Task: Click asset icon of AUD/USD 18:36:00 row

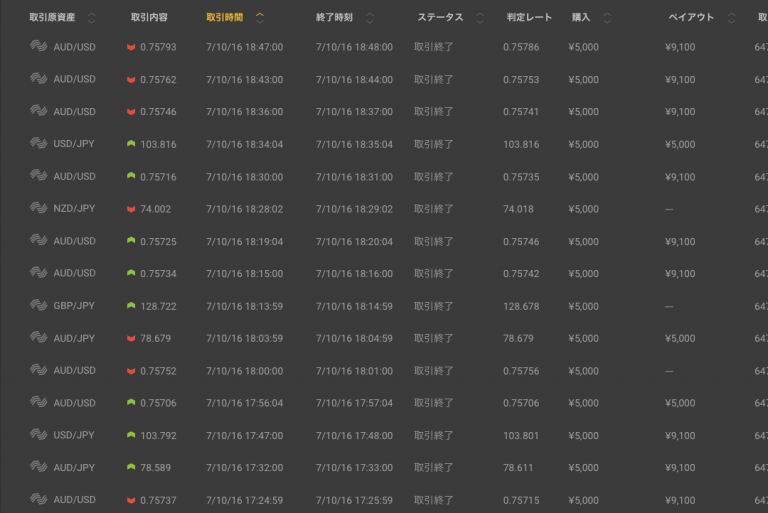Action: pyautogui.click(x=39, y=111)
